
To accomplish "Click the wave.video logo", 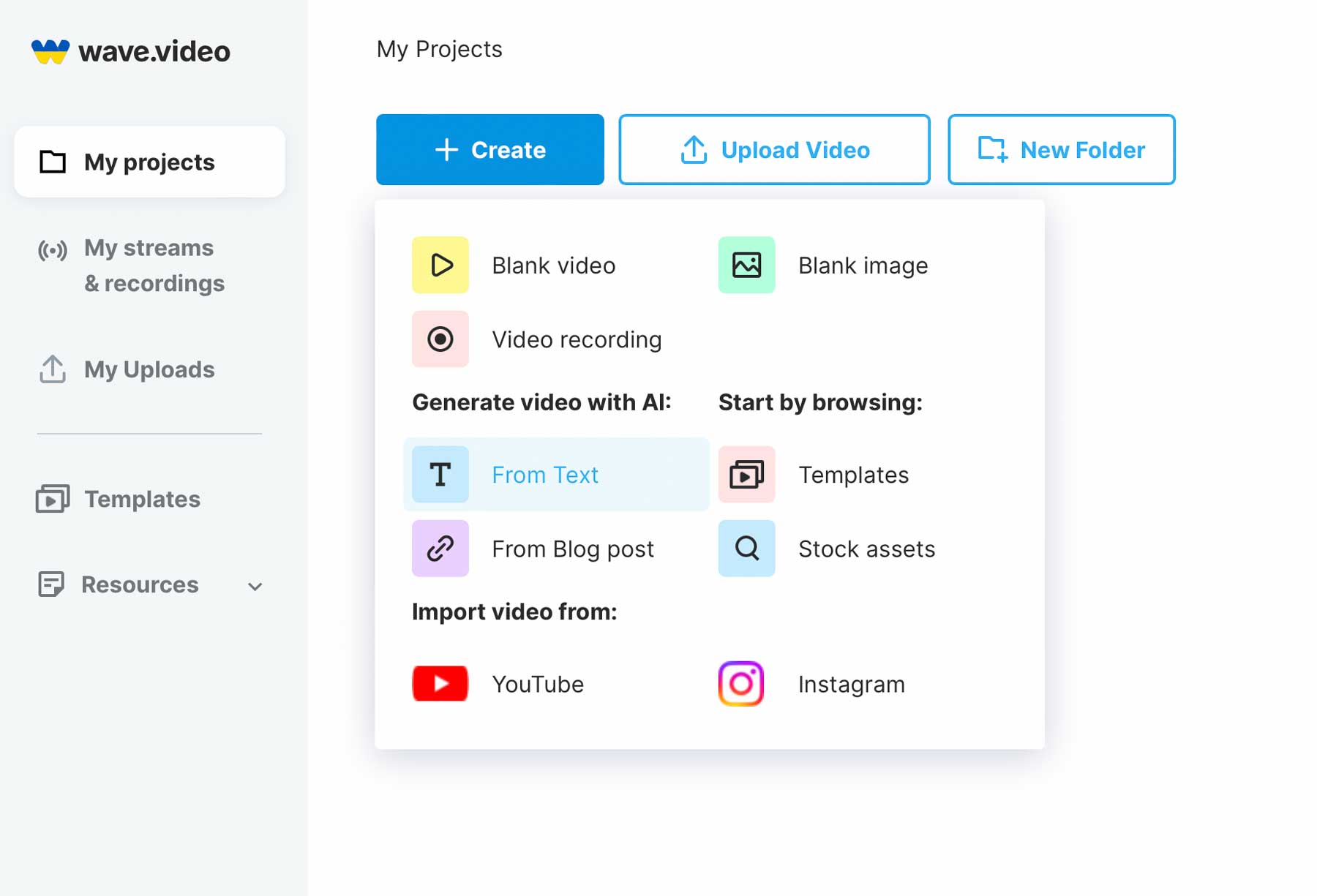I will pyautogui.click(x=130, y=51).
